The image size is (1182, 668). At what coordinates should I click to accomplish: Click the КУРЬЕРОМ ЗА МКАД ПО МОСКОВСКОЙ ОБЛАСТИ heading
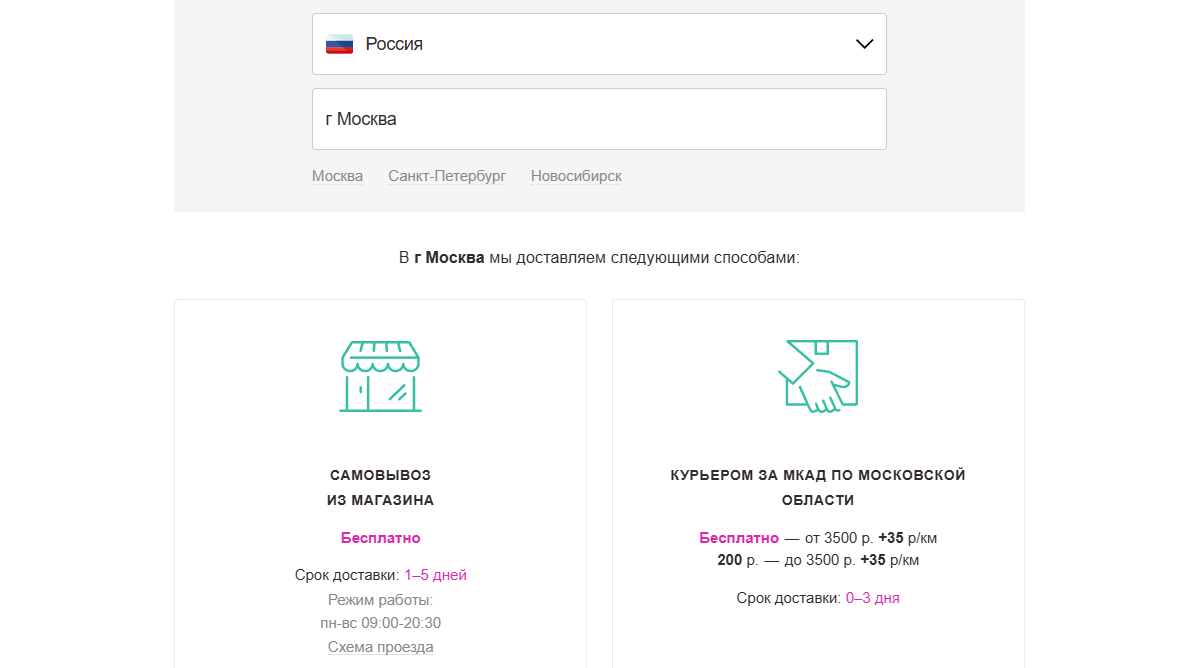(818, 487)
